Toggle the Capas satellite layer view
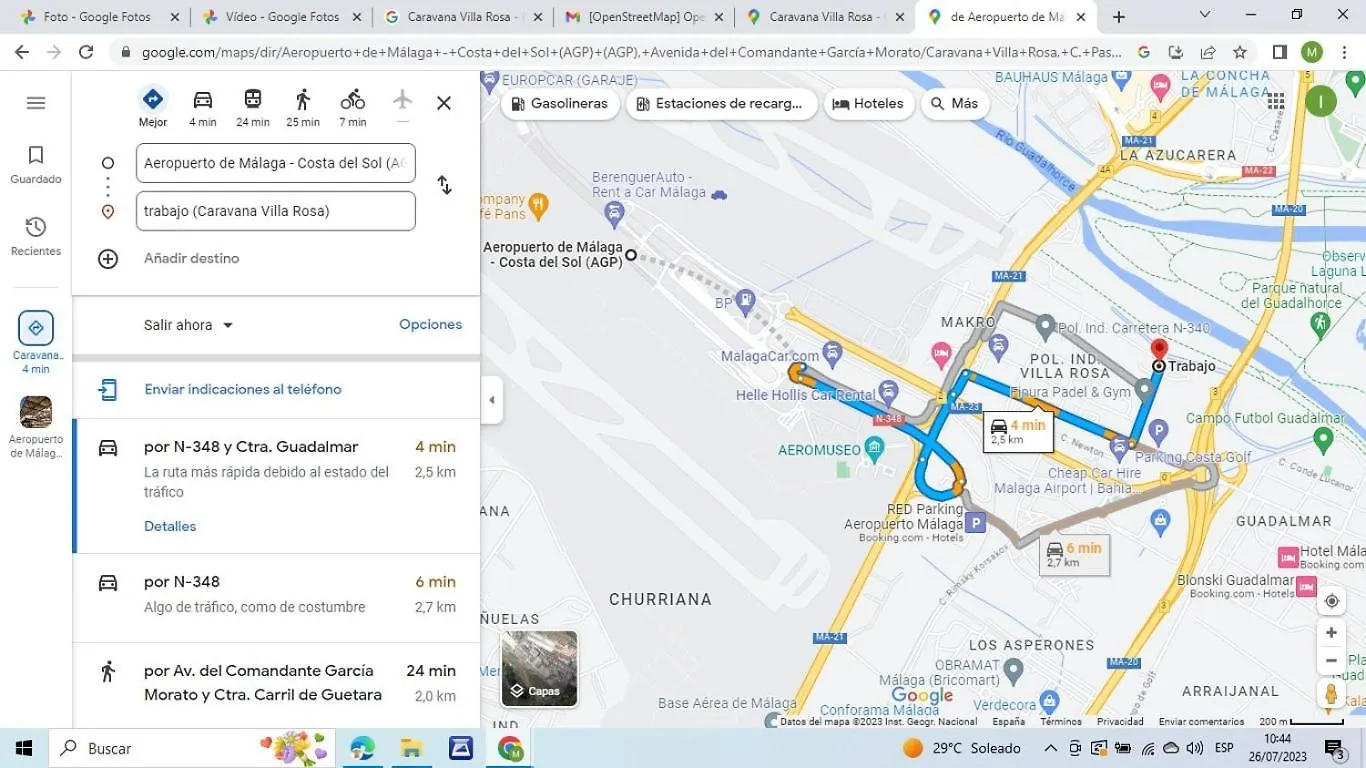 539,668
